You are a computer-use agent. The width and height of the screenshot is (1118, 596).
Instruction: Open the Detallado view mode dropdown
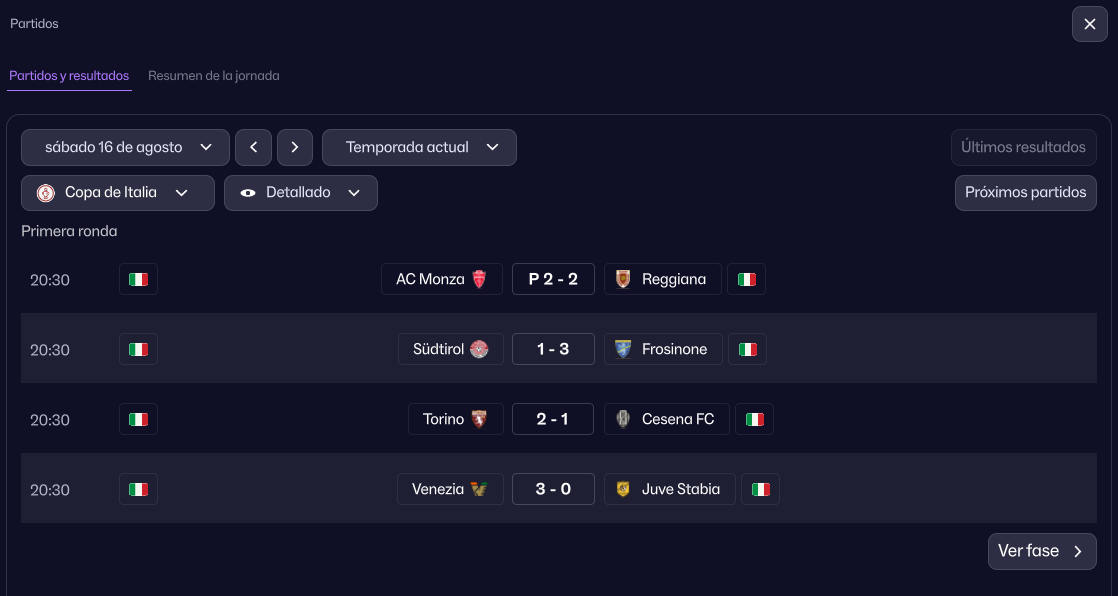pyautogui.click(x=301, y=193)
